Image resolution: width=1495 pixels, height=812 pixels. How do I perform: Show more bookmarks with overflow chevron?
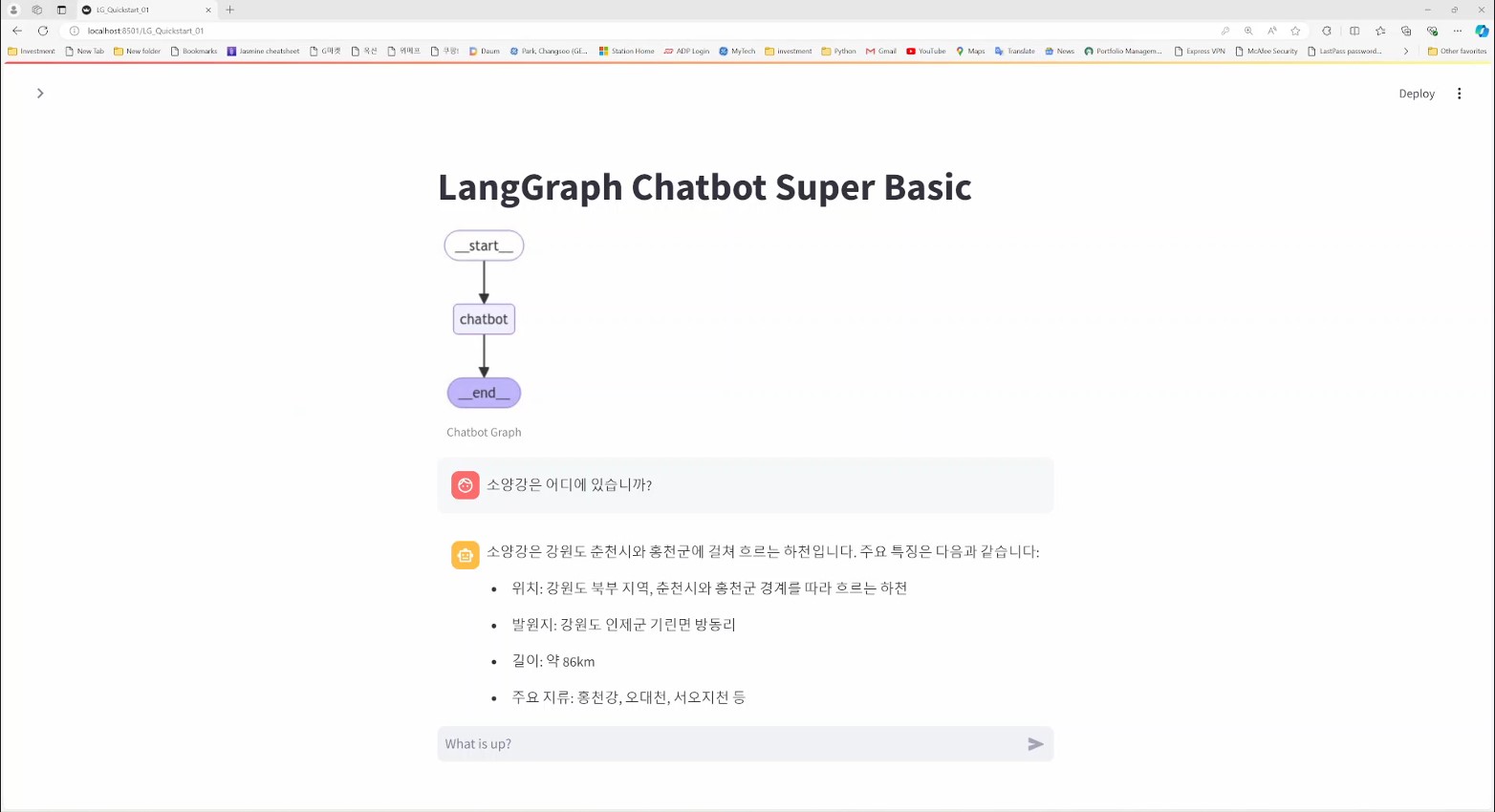(x=1406, y=52)
